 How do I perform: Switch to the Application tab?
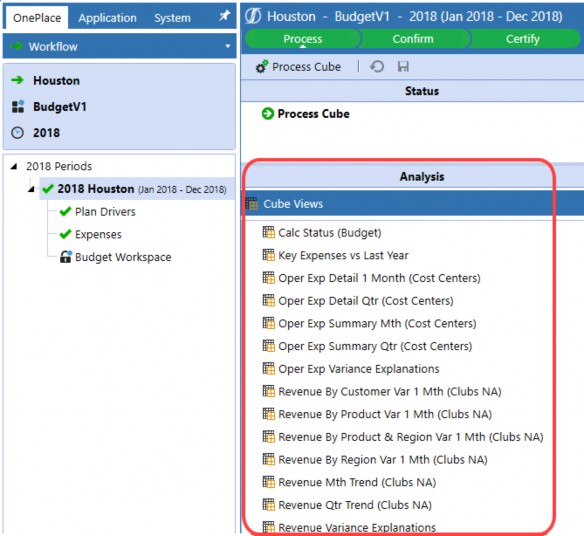107,18
